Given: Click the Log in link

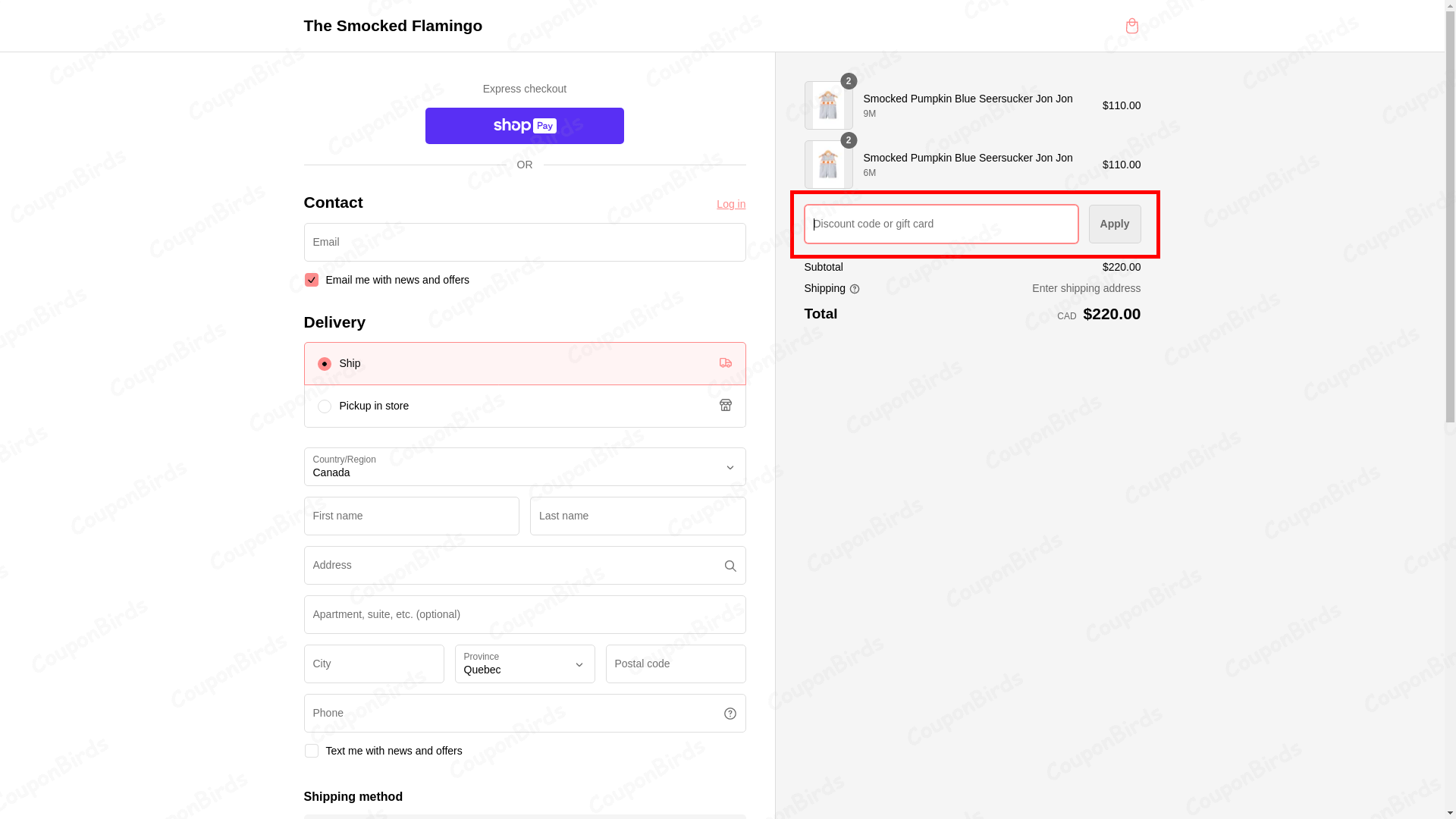Looking at the screenshot, I should tap(730, 204).
